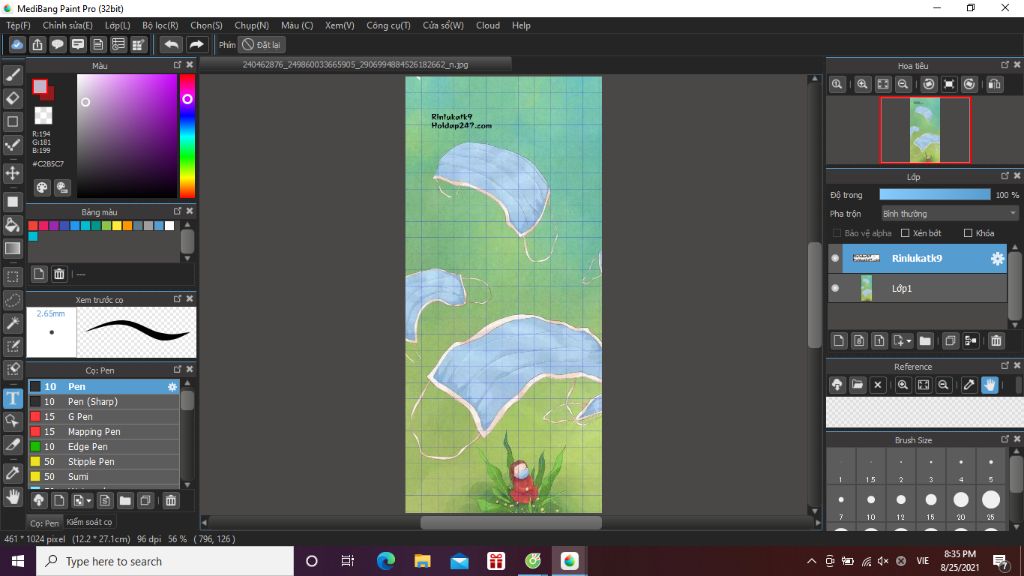1024x576 pixels.
Task: Select the Lasso selection tool
Action: (x=12, y=300)
